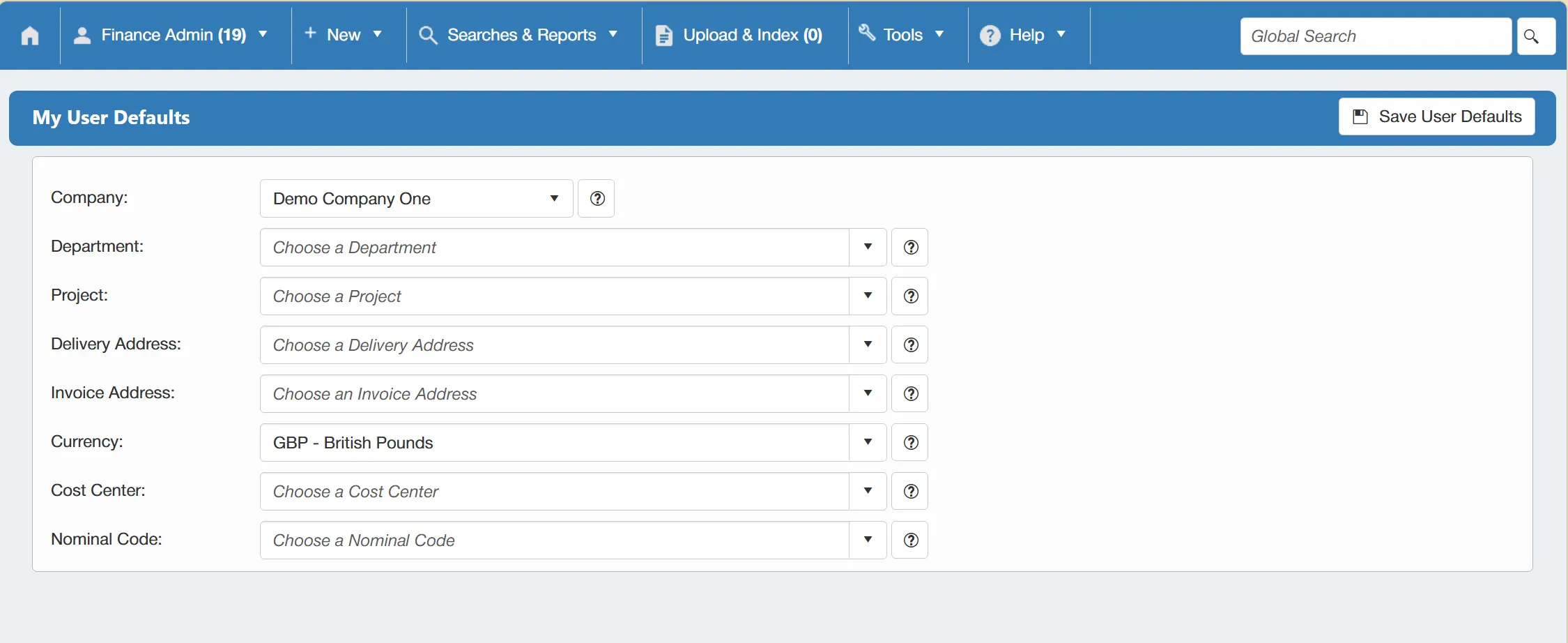Click the Choose a Cost Center field

554,492
